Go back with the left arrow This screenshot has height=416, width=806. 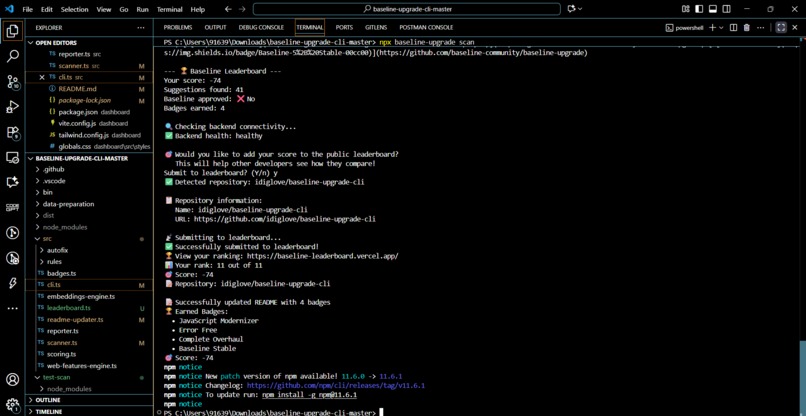[x=228, y=9]
